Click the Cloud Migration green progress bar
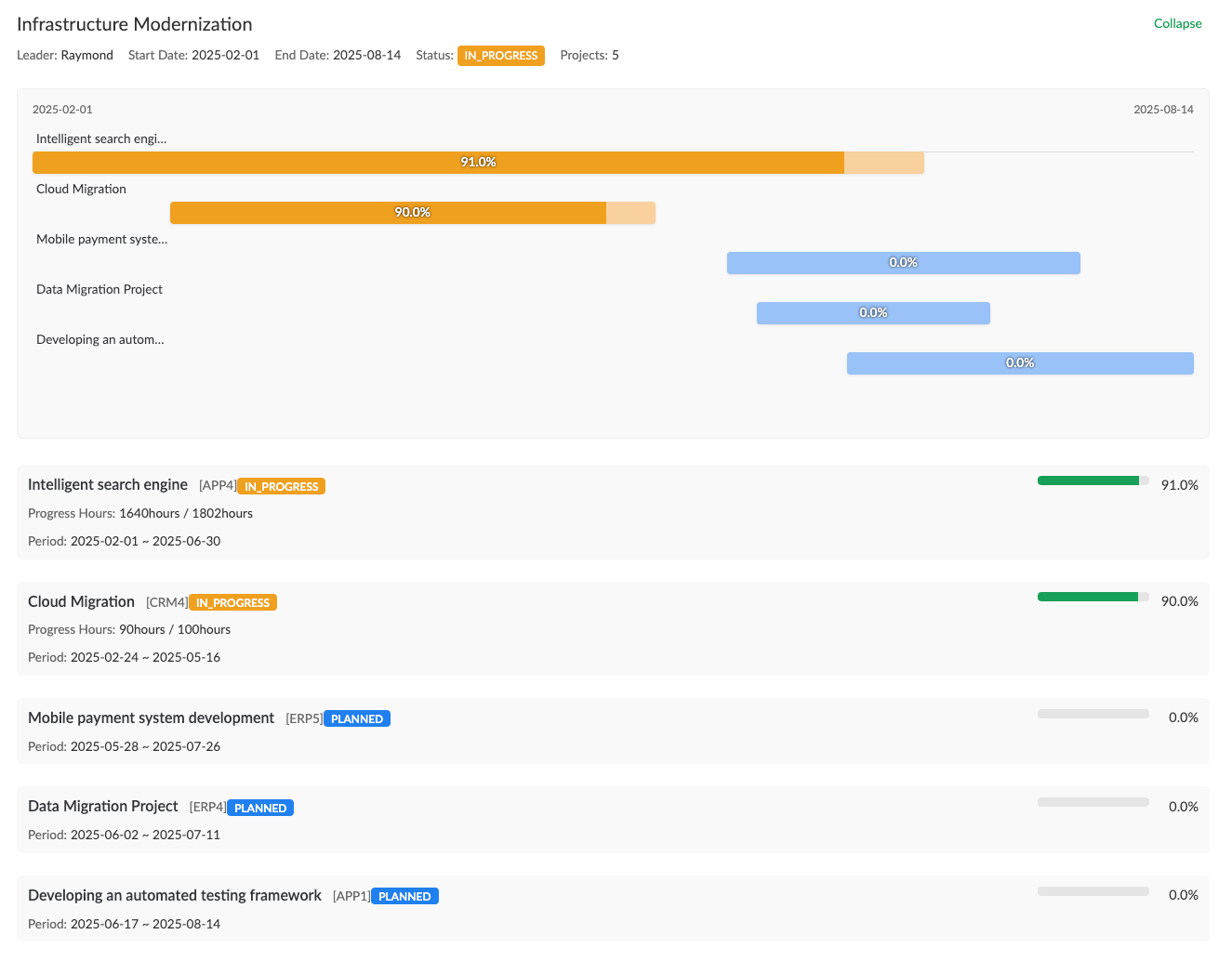Viewport: 1232px width, 961px height. tap(1087, 597)
